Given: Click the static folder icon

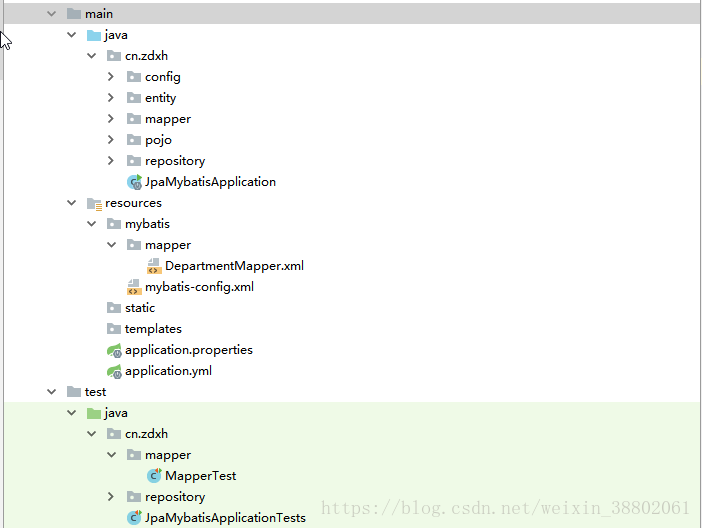Looking at the screenshot, I should (x=114, y=308).
